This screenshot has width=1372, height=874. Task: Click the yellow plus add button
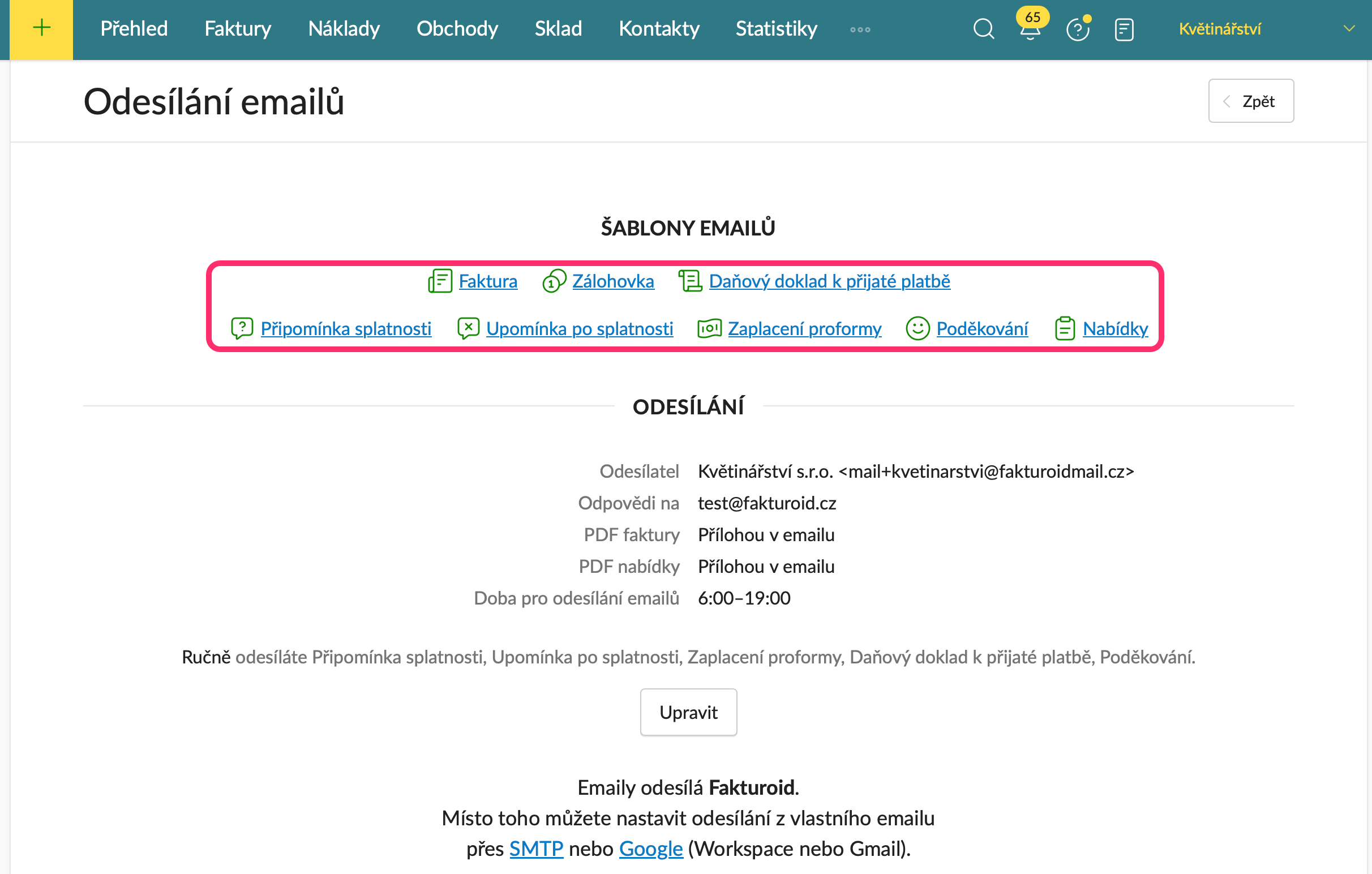click(x=41, y=29)
